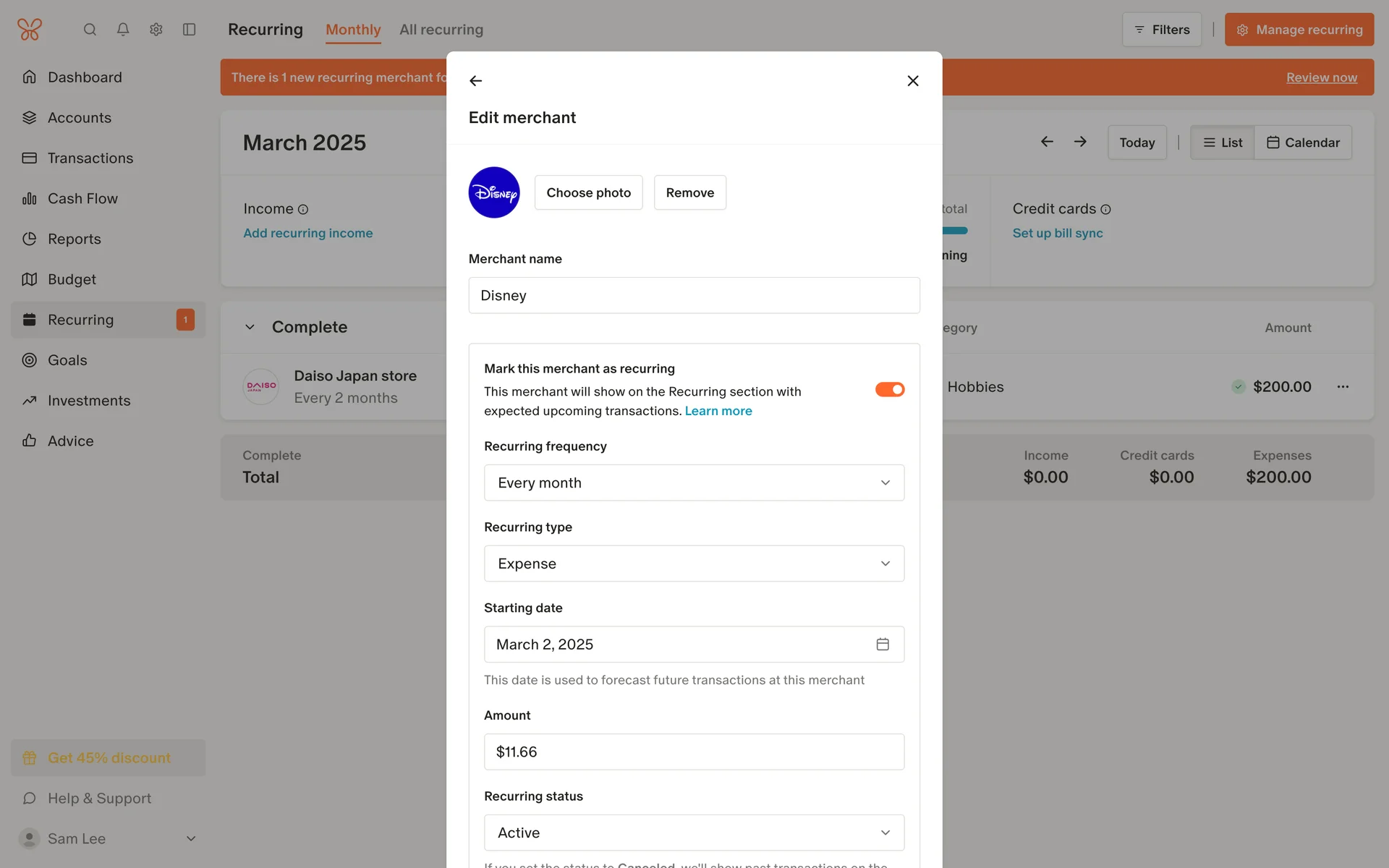Click the search magnifier icon

pos(90,30)
